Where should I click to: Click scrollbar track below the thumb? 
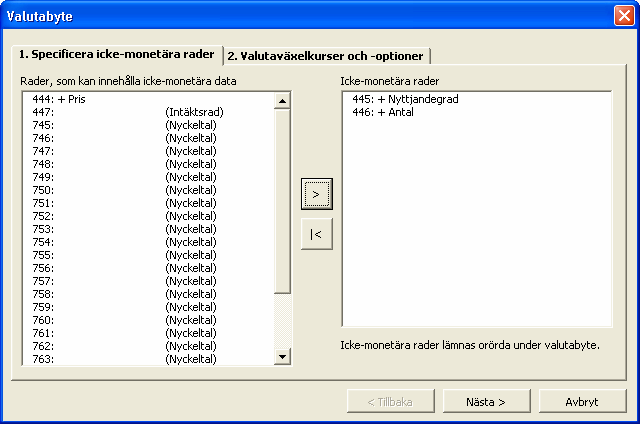click(x=282, y=321)
